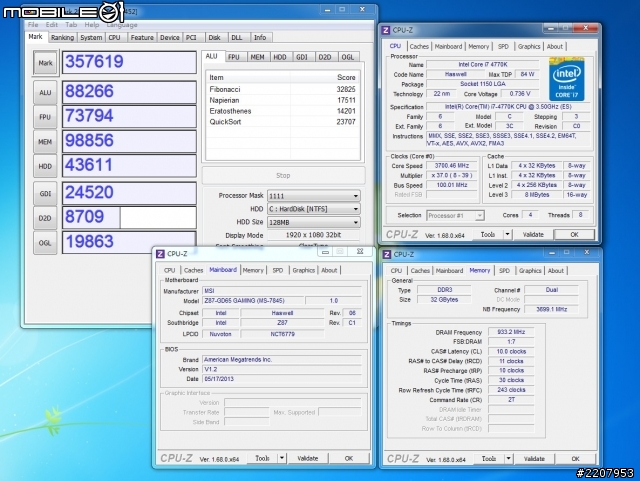Run the FPU benchmark button
This screenshot has width=640, height=481.
coord(45,117)
